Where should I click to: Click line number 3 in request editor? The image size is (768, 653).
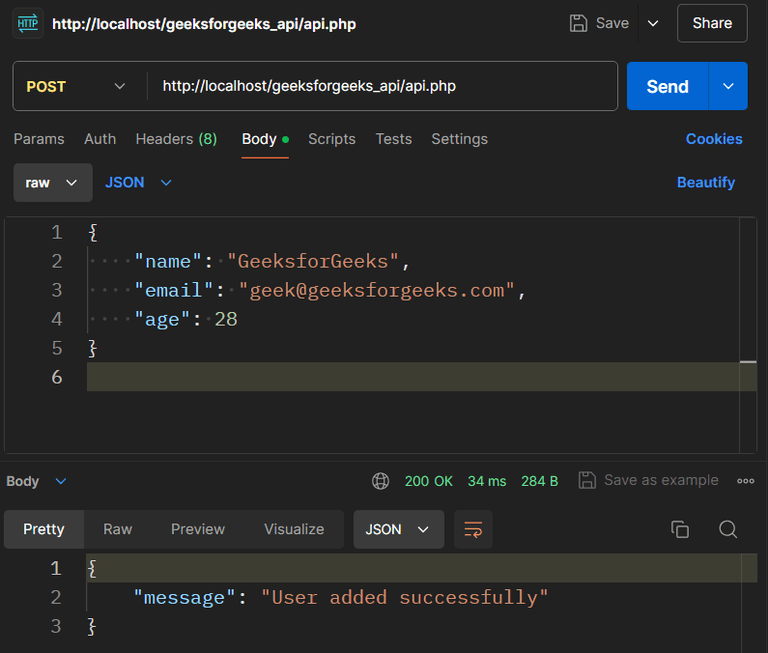(x=57, y=290)
